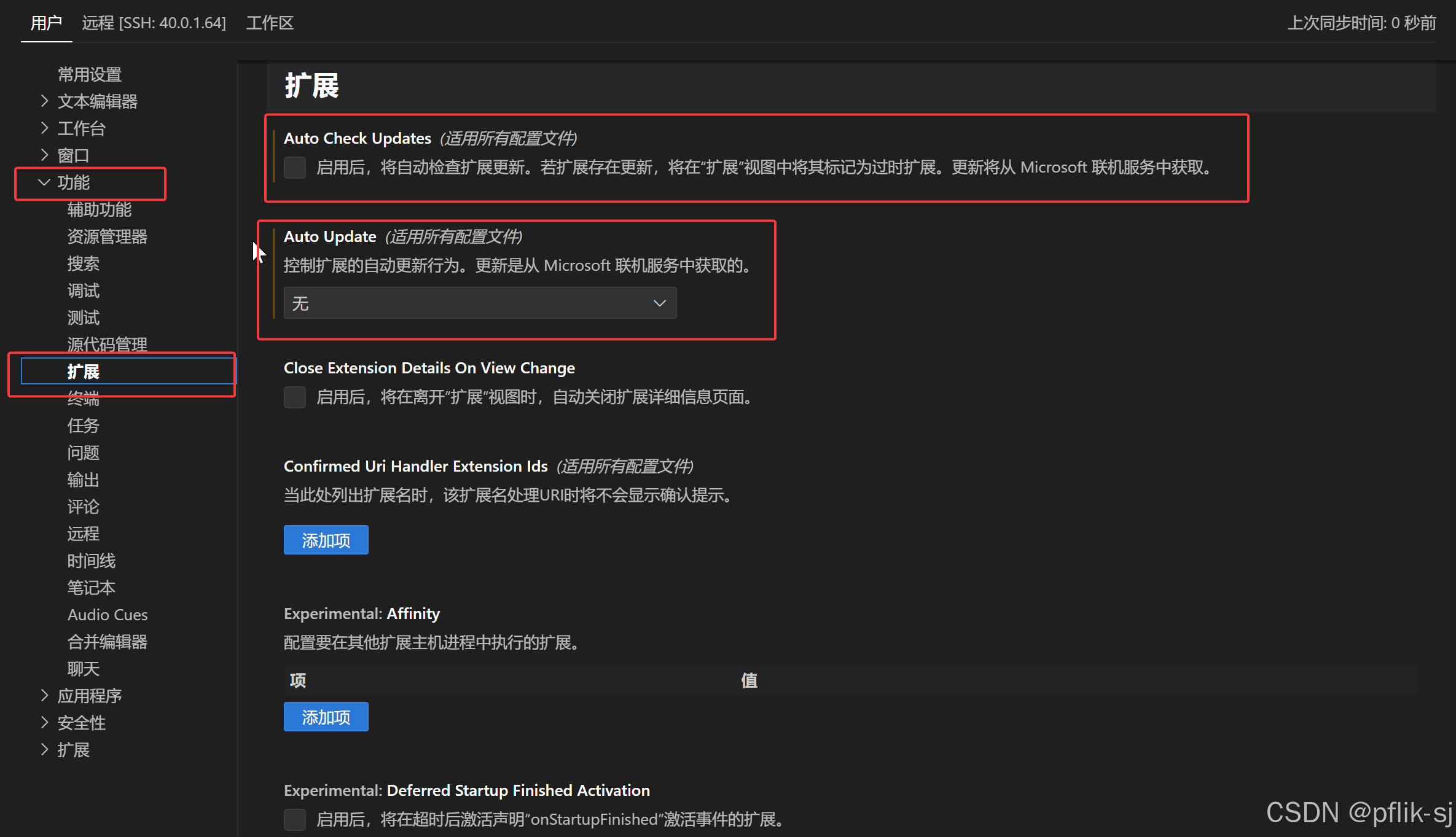Click 添加项 under Confirmed Uri Handler
This screenshot has height=837, width=1456.
[x=326, y=540]
